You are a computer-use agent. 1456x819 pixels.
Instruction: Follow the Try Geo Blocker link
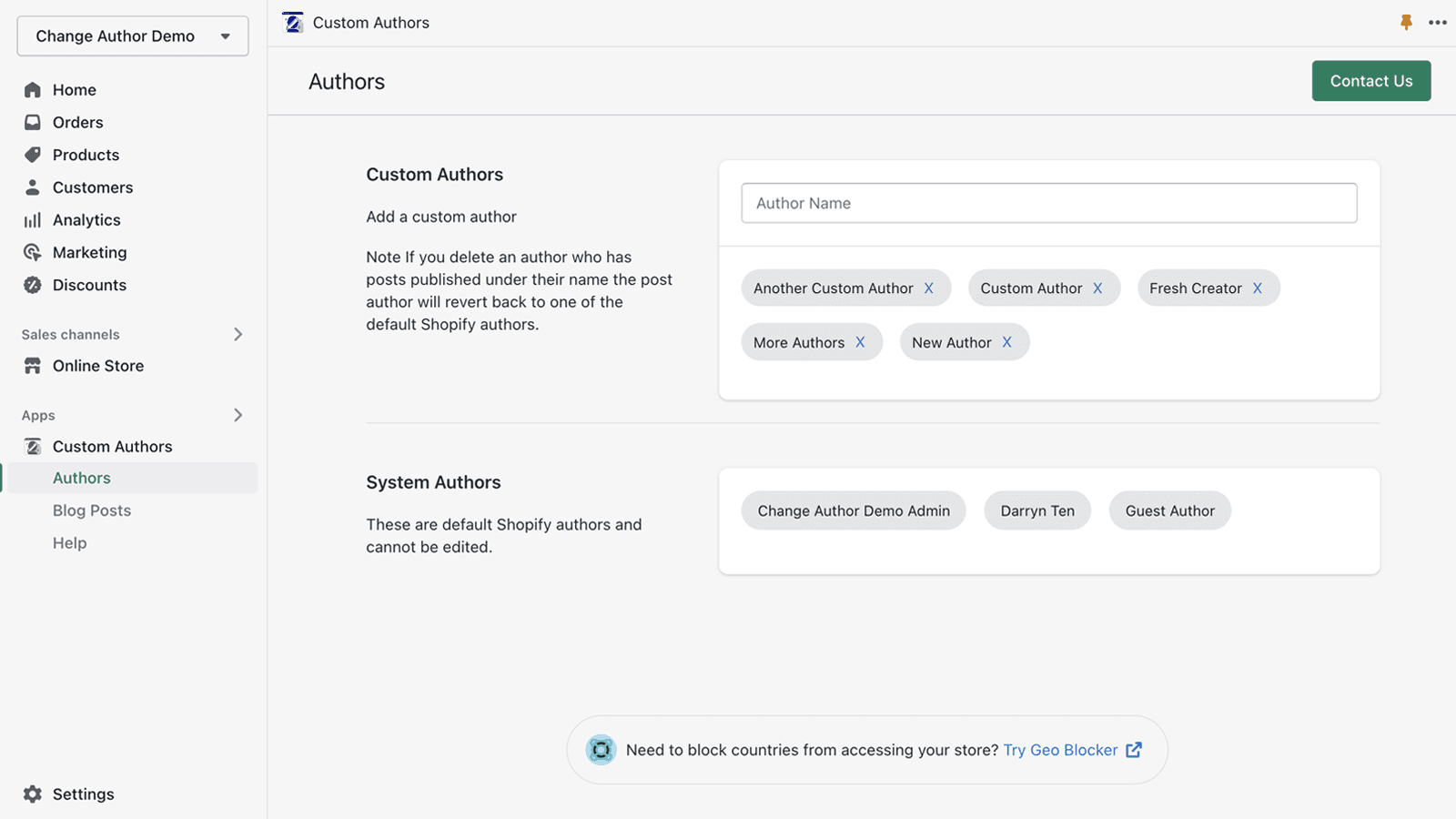[x=1059, y=750]
